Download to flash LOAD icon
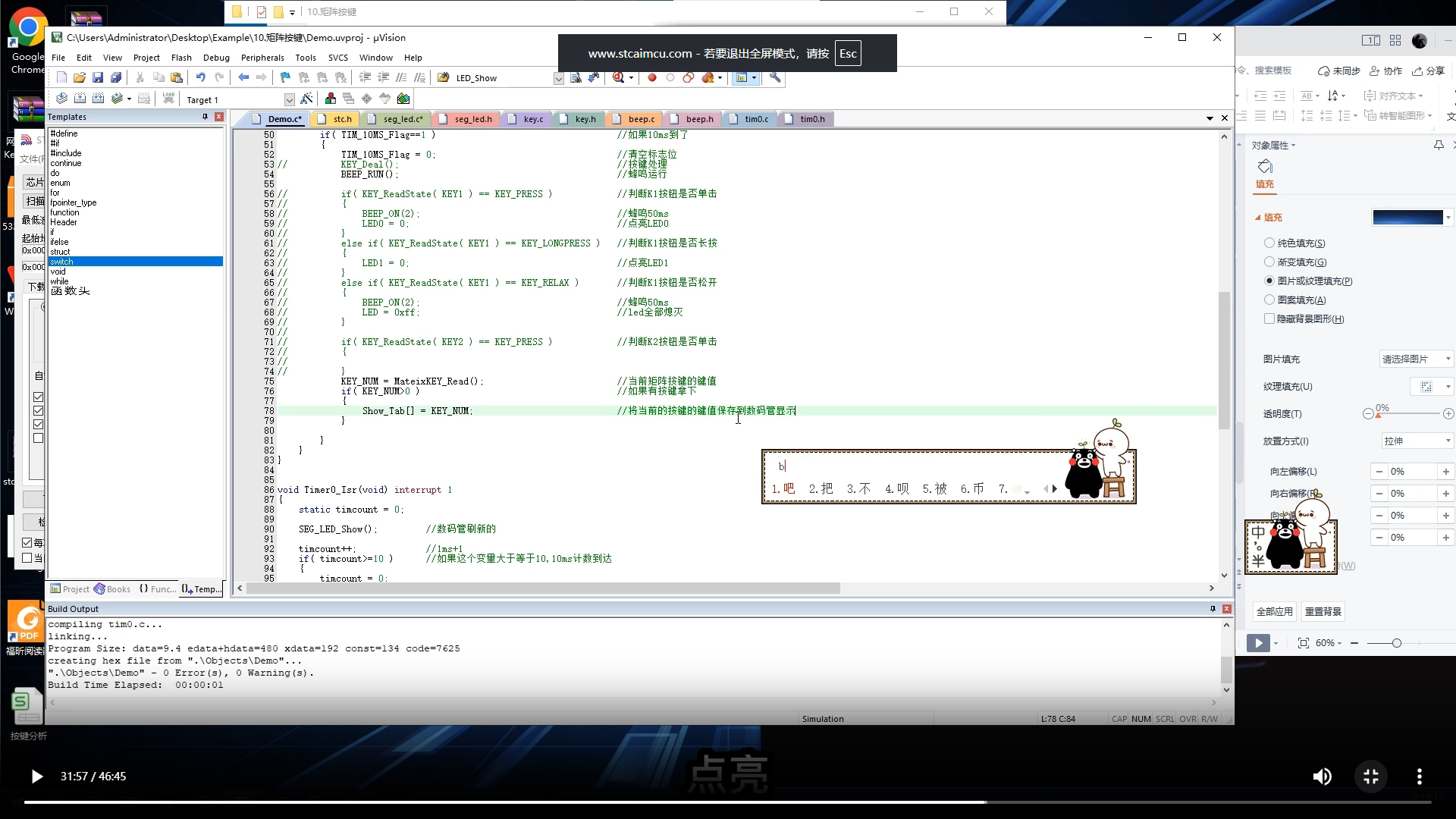The image size is (1456, 819). [x=168, y=99]
